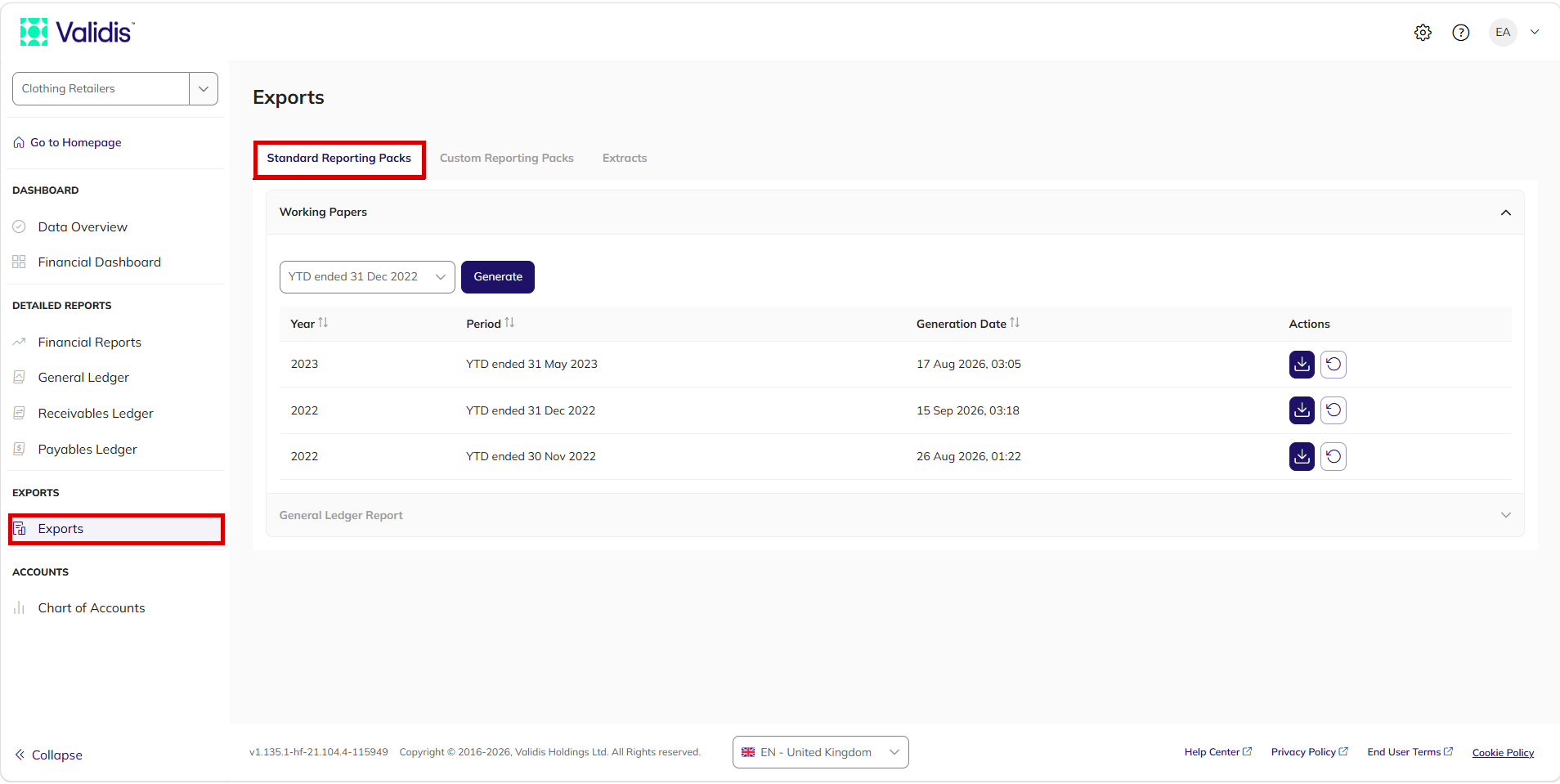This screenshot has height=784, width=1560.
Task: Click the Receivables Ledger icon
Action: point(19,413)
